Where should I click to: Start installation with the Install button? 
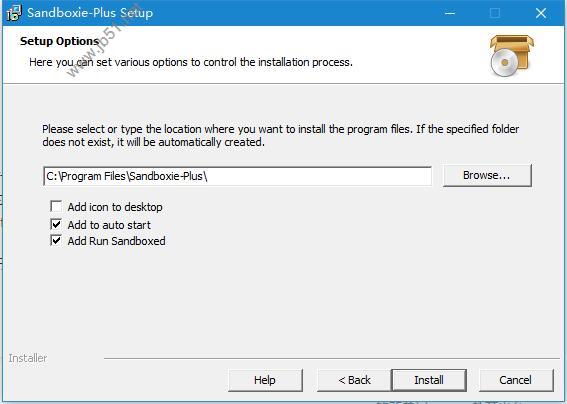tap(429, 380)
